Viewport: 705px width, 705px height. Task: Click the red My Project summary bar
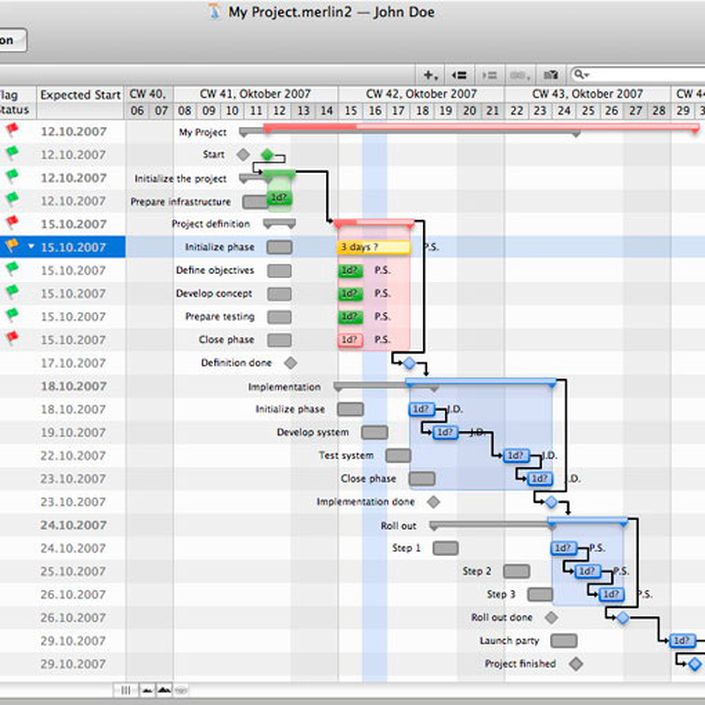(481, 128)
